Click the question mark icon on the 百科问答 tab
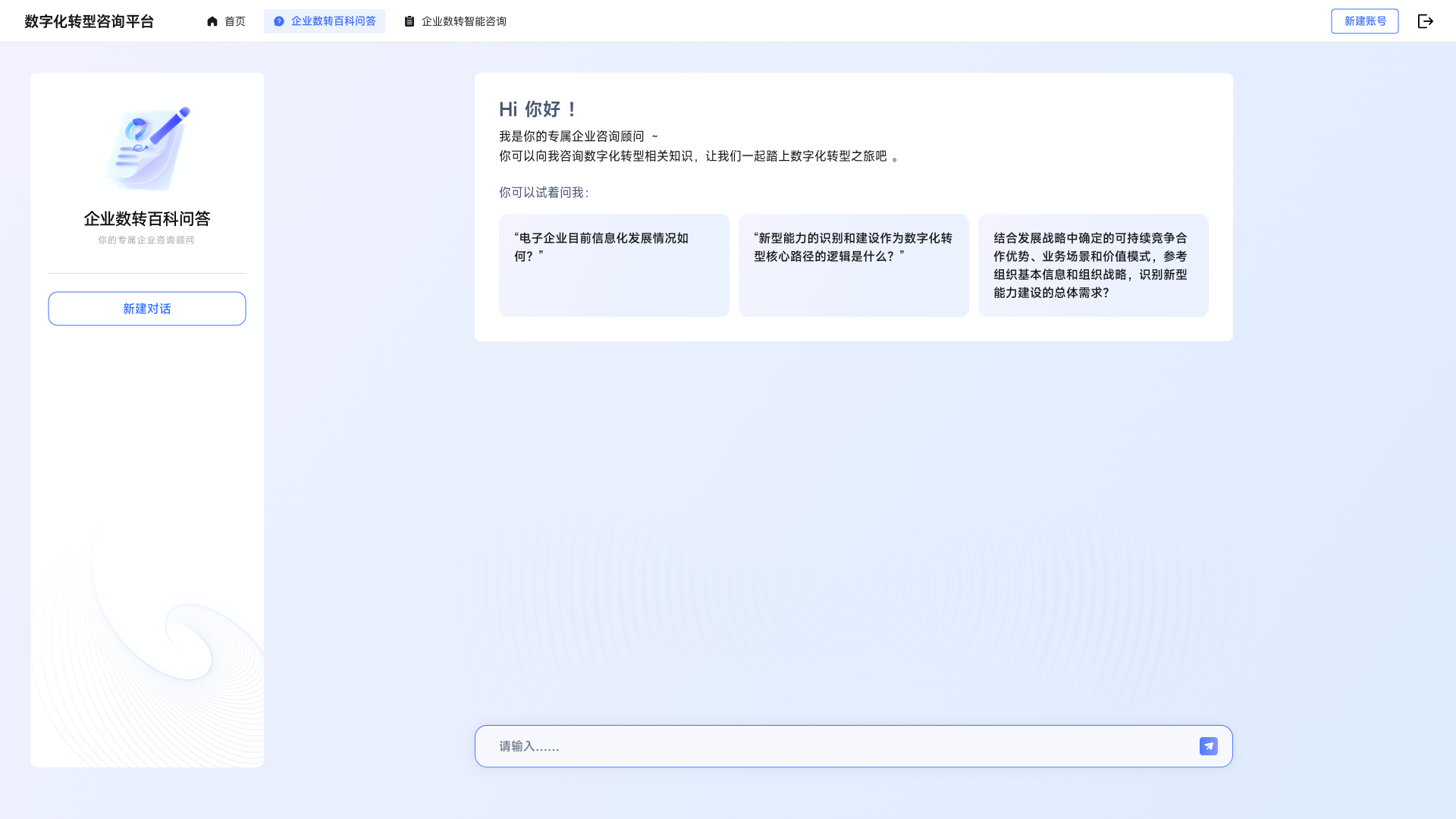 click(x=279, y=21)
